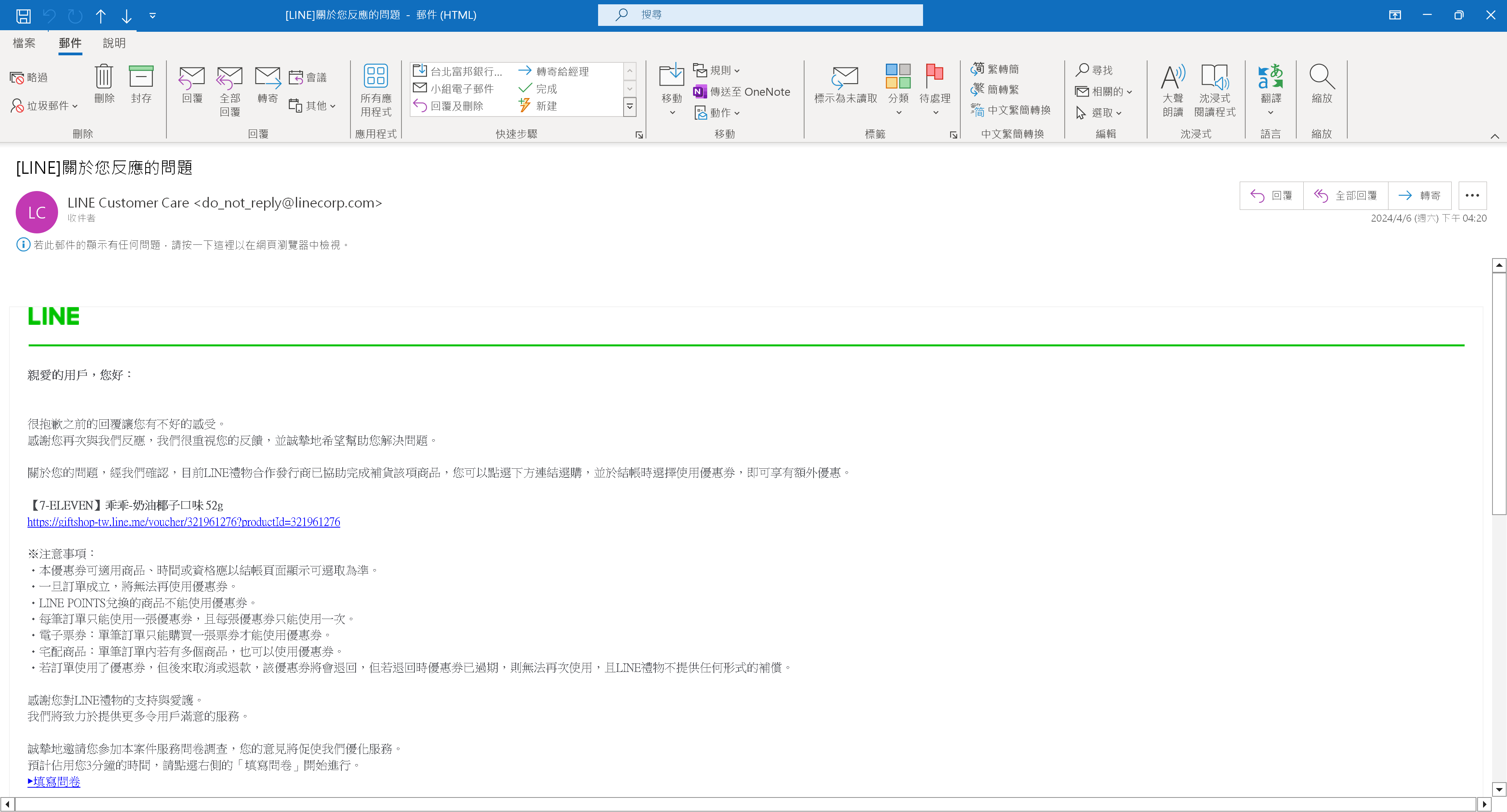Open Customize Quick Access Toolbar dropdown
1507x812 pixels.
click(x=153, y=15)
